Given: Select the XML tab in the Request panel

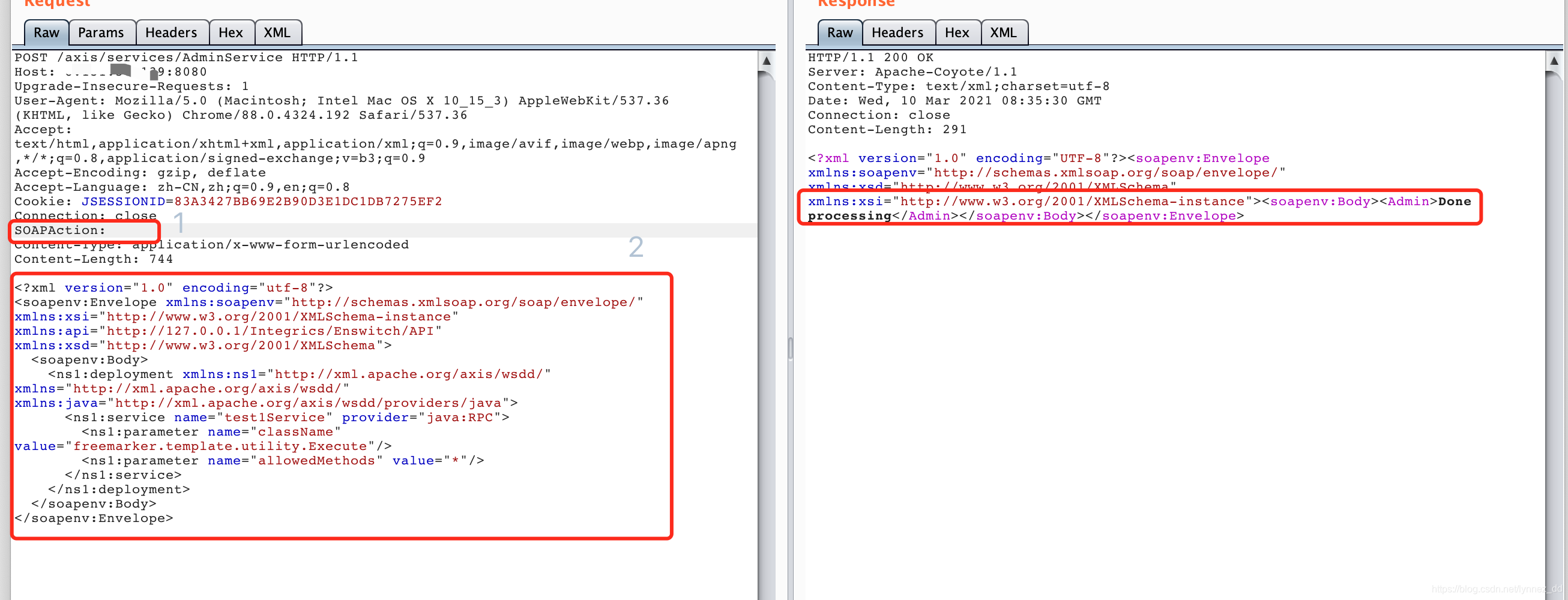Looking at the screenshot, I should pos(277,32).
